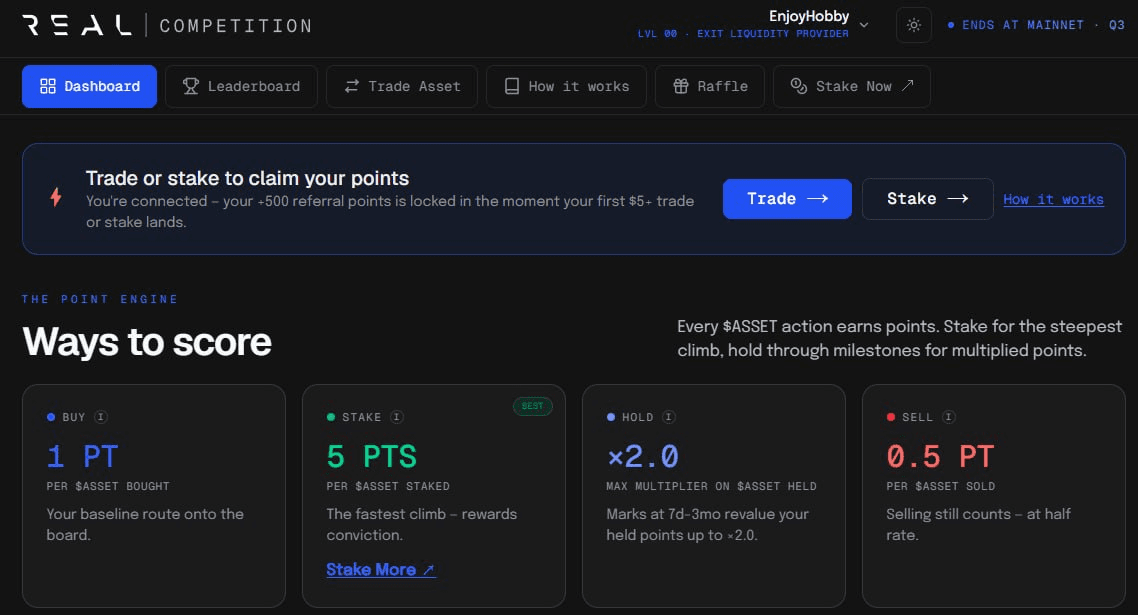Click the PER $ASSET SOLD label
1138x615 pixels.
941,486
